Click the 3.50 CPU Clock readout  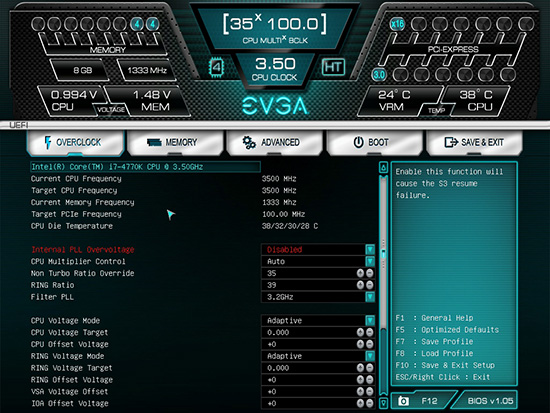click(275, 68)
